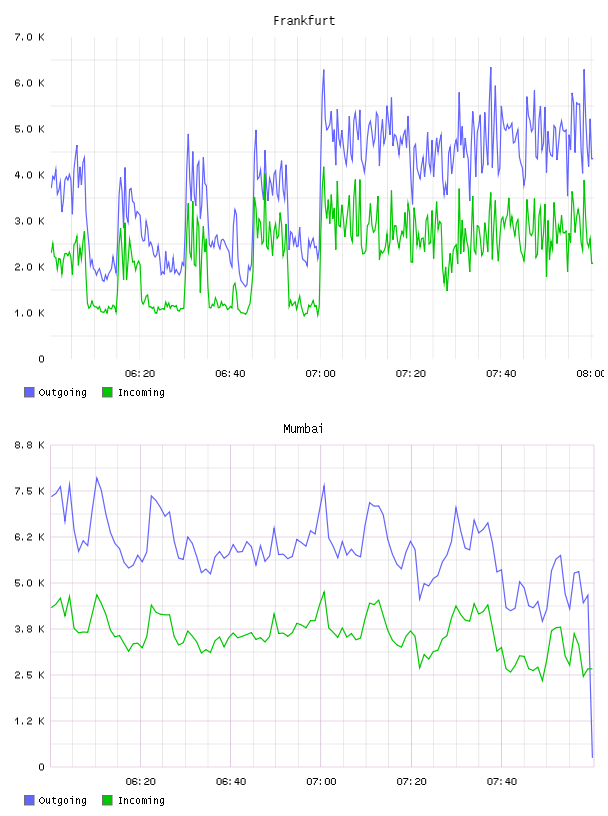
Task: Click the Mumbai chart title
Action: coord(303,429)
